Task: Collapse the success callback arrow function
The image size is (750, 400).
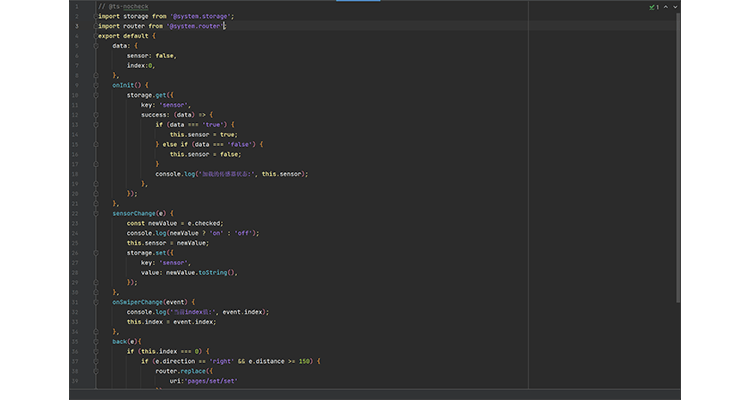Action: tap(95, 114)
